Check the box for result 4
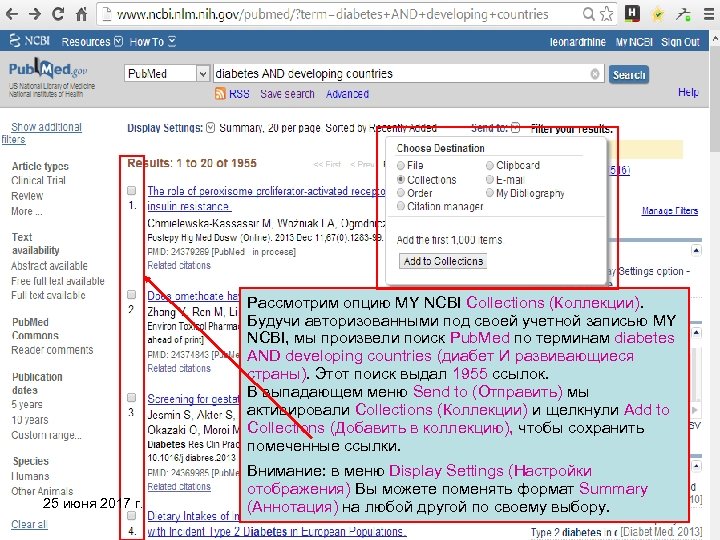720x540 pixels. click(x=131, y=515)
